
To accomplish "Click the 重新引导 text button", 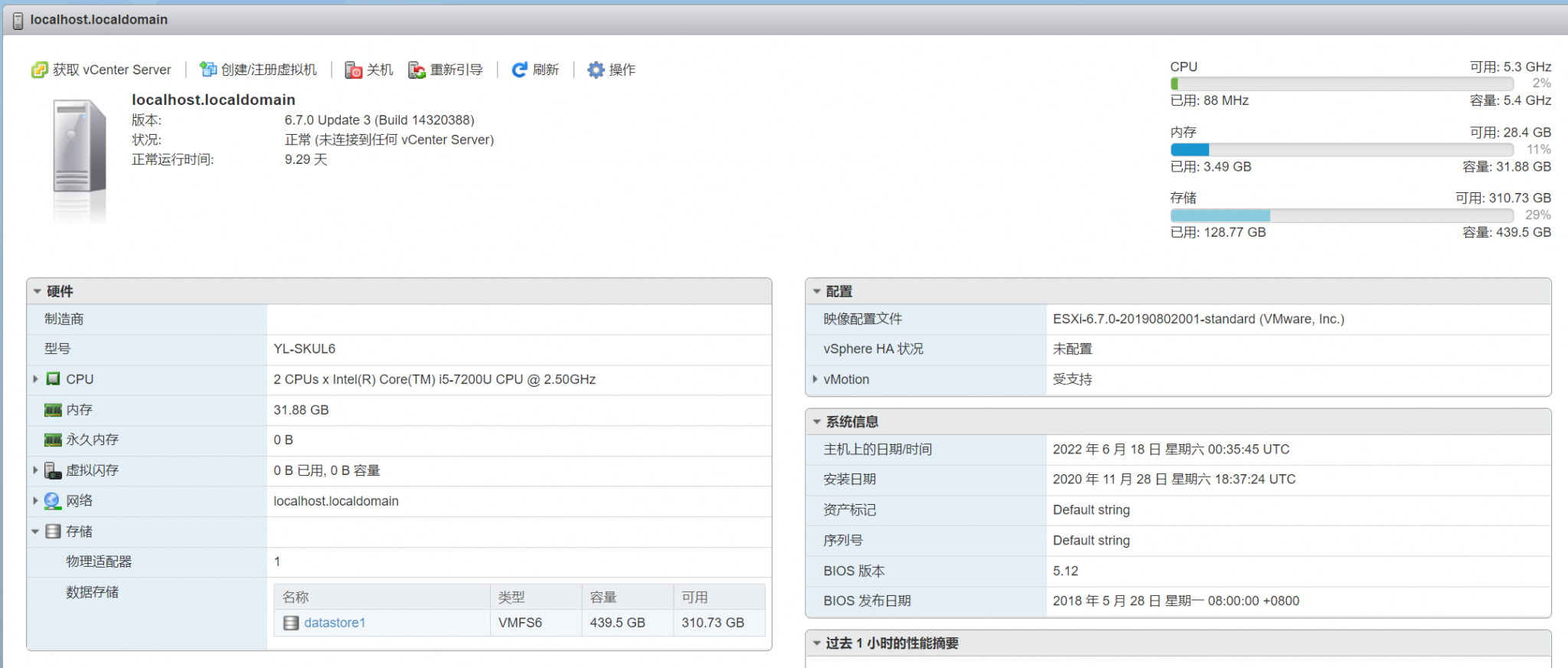I will pyautogui.click(x=456, y=70).
